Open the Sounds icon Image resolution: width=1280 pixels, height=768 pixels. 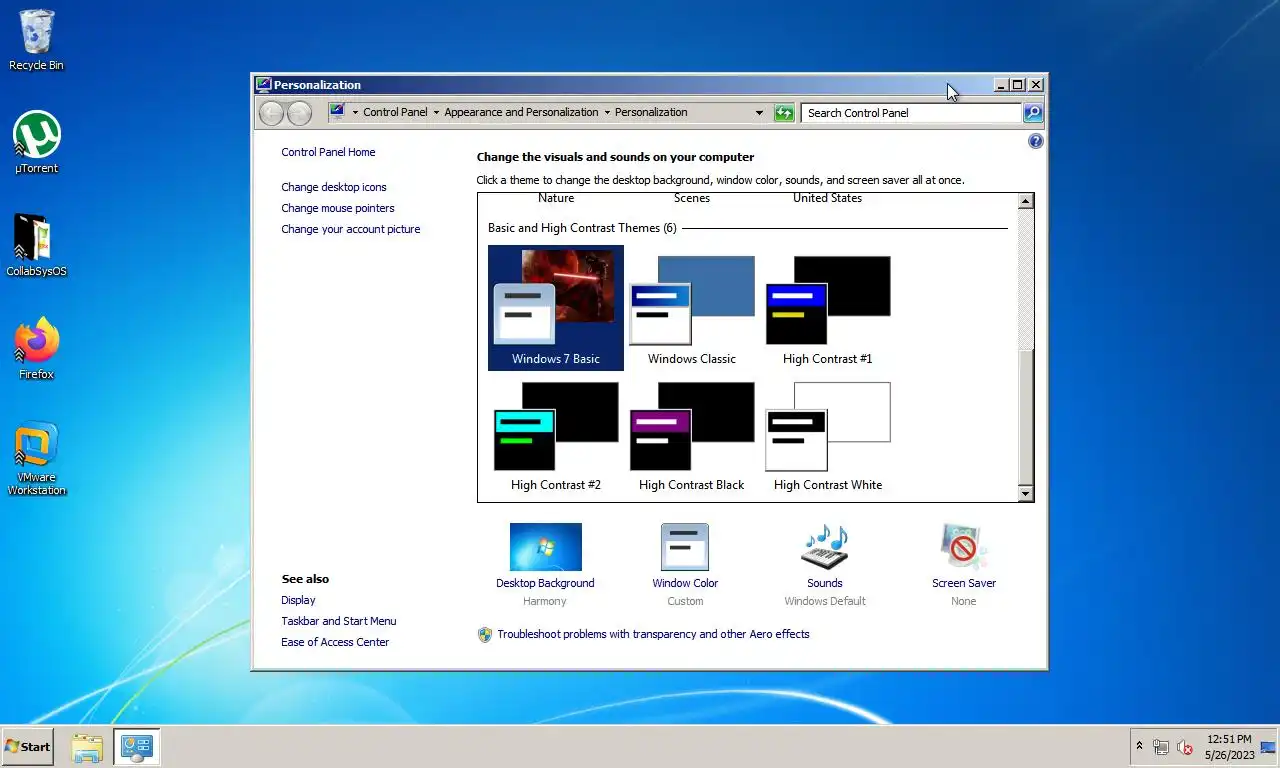825,547
